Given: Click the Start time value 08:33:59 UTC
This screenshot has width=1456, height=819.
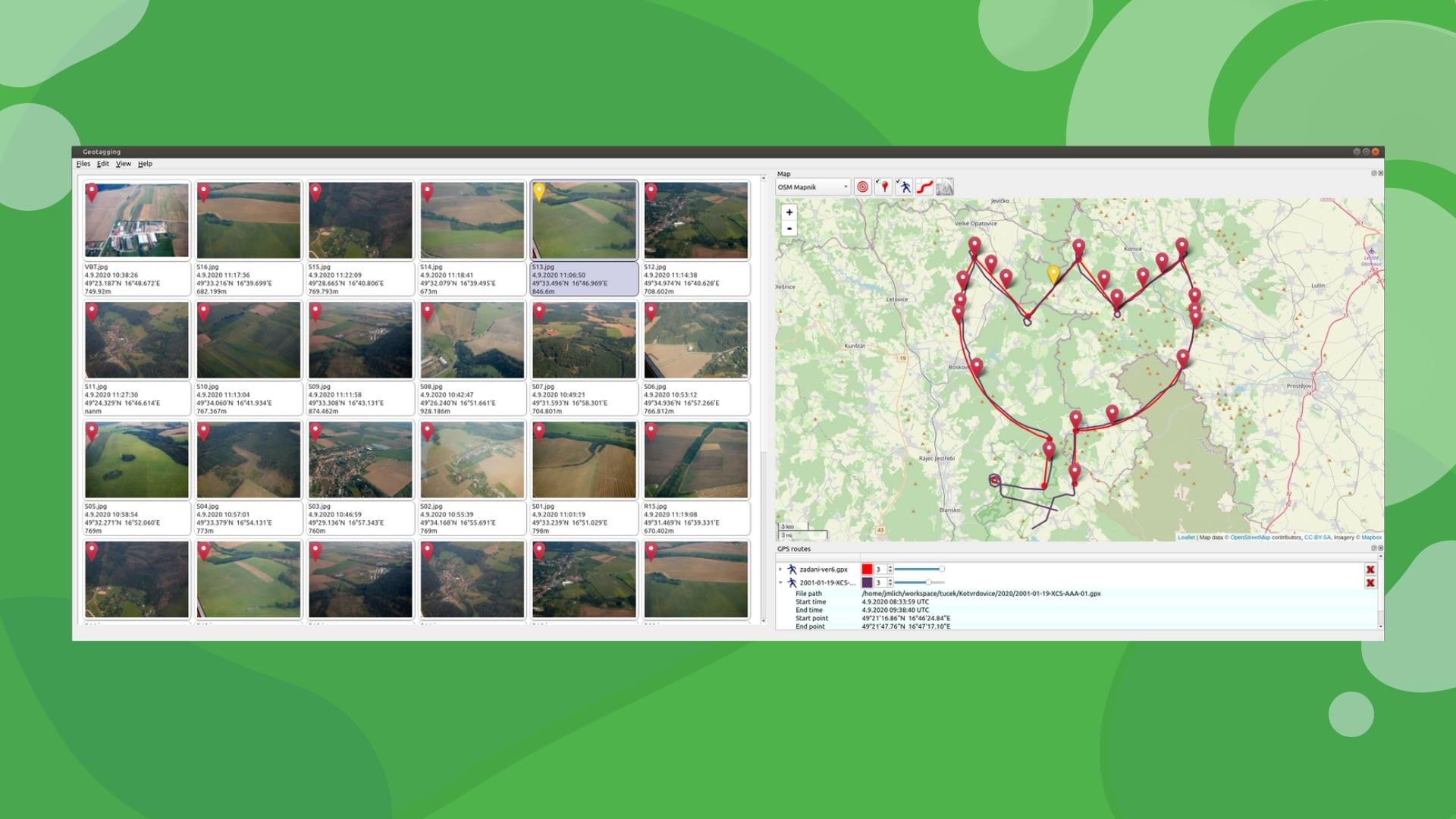Looking at the screenshot, I should [x=895, y=602].
